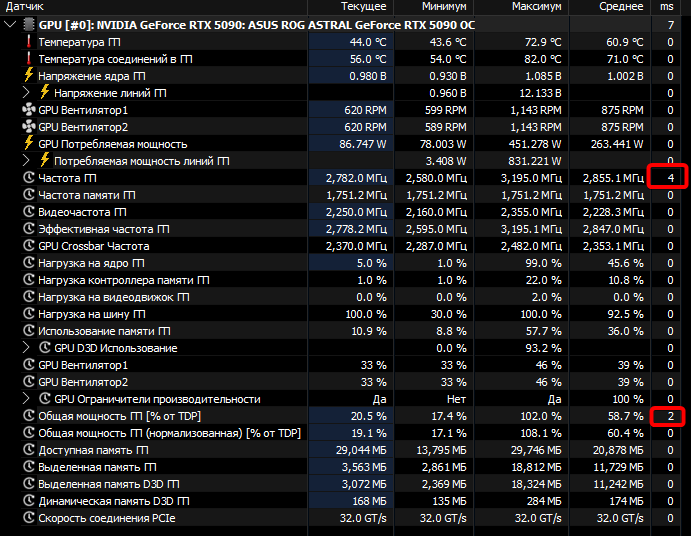
Task: Click icon beside Общая мощность ГП [% от TDP]
Action: pos(29,416)
